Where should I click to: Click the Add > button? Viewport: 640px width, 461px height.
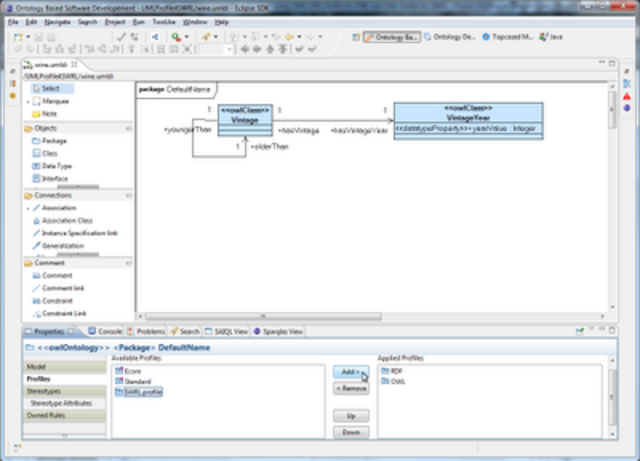(351, 372)
